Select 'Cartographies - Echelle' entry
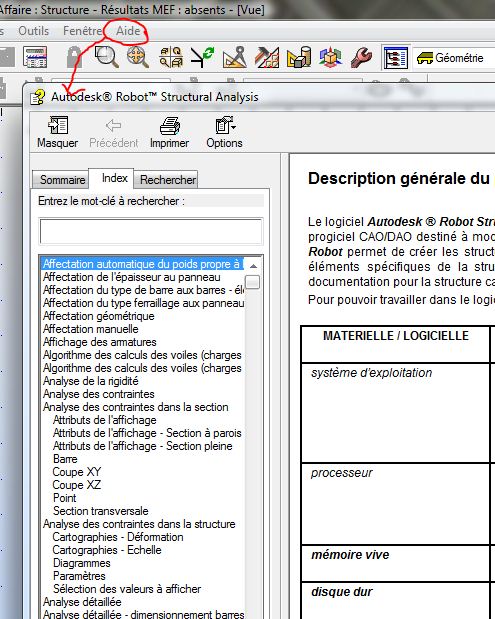This screenshot has width=495, height=619. click(107, 550)
